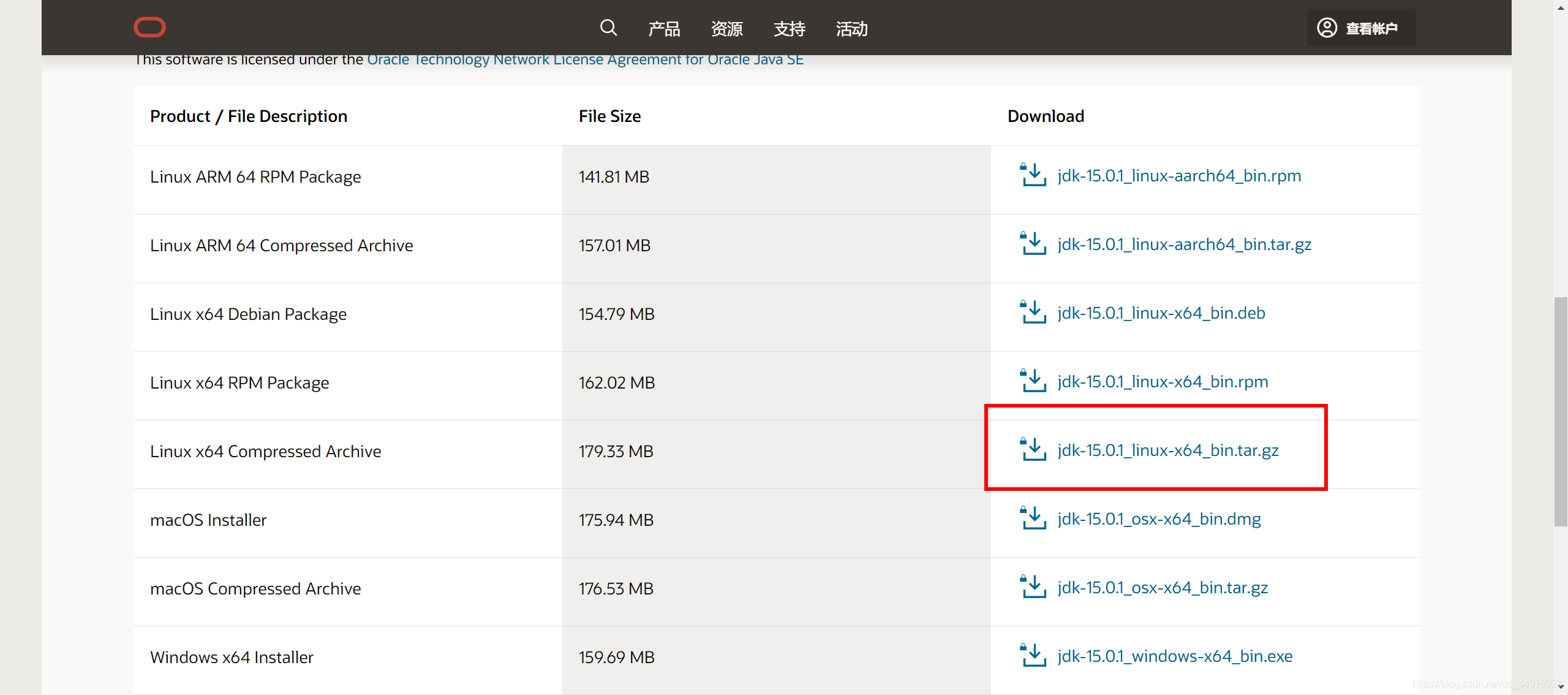Download jdk-15.0.1_osx-x64_bin.dmg
Screen dimensions: 1568x695
1159,519
